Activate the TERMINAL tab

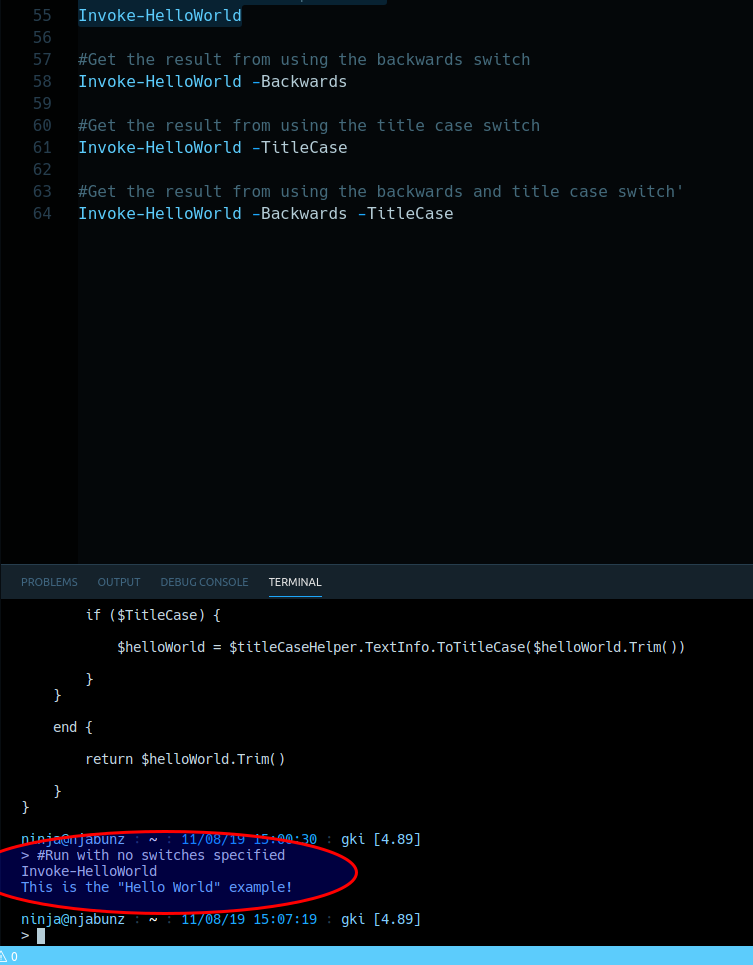pos(295,582)
